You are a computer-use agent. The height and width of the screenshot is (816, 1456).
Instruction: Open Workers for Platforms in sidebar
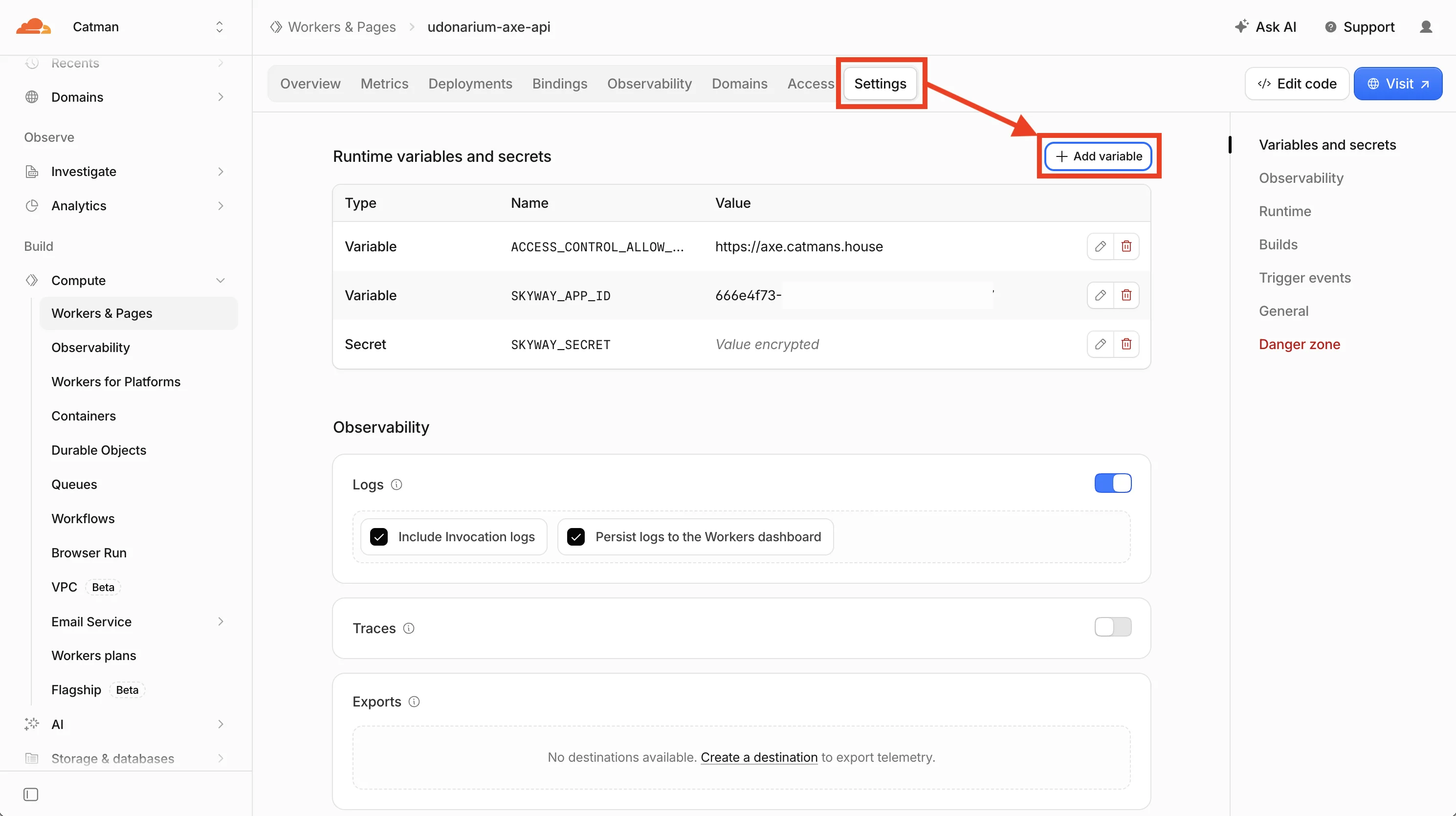pyautogui.click(x=116, y=381)
